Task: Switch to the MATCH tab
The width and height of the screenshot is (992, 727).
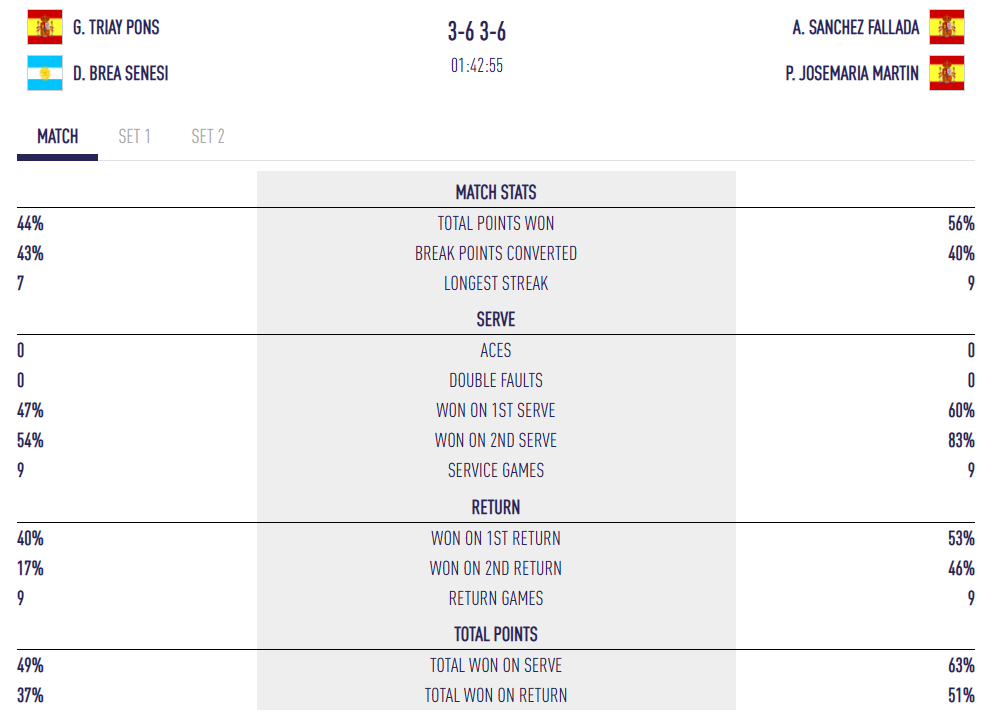Action: click(x=57, y=137)
